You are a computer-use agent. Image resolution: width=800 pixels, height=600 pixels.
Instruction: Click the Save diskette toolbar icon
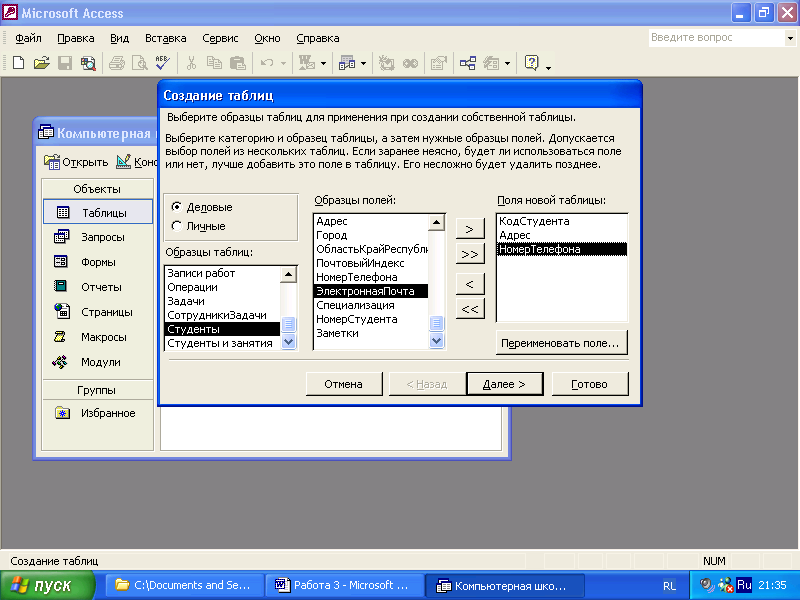click(x=65, y=63)
